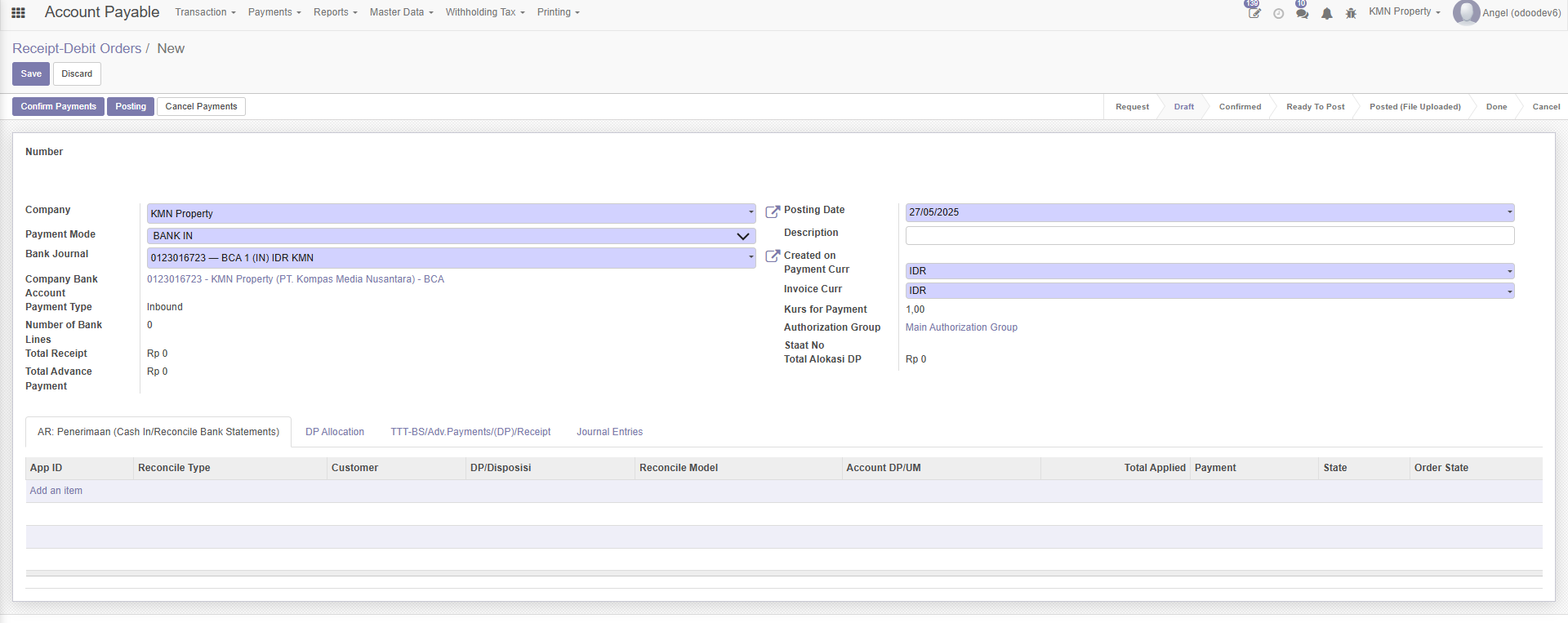This screenshot has width=1568, height=623.
Task: Expand the Company field dropdown
Action: point(751,213)
